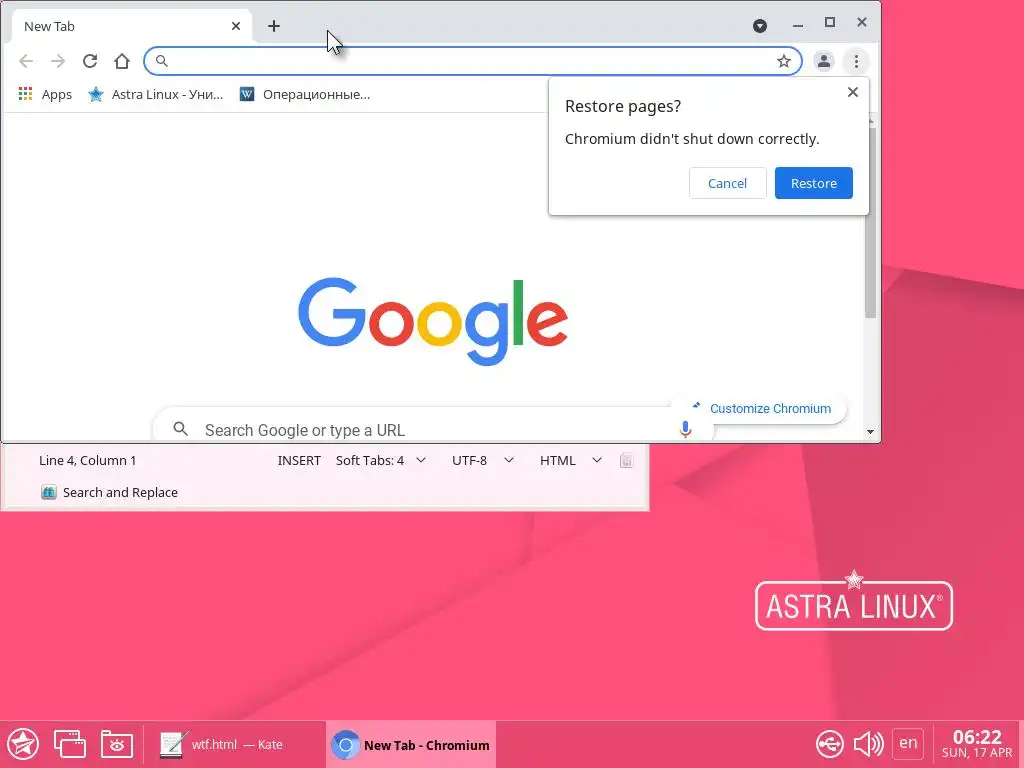Click the Restore button
Image resolution: width=1024 pixels, height=768 pixels.
(x=814, y=183)
